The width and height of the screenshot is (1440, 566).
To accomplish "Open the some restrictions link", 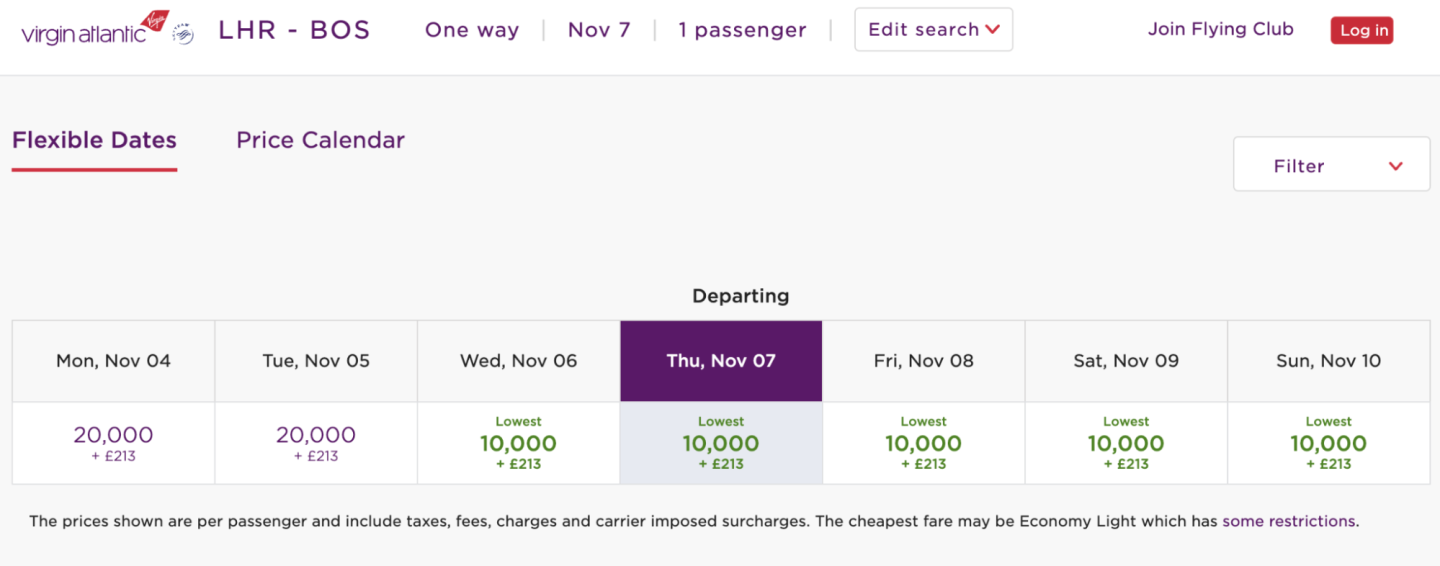I will [1289, 521].
